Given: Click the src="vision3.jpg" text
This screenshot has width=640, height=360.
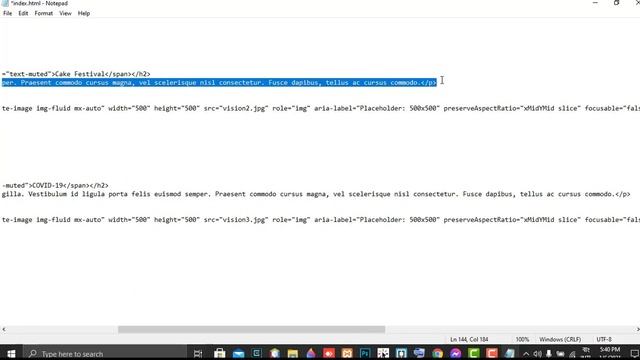Looking at the screenshot, I should pos(236,220).
